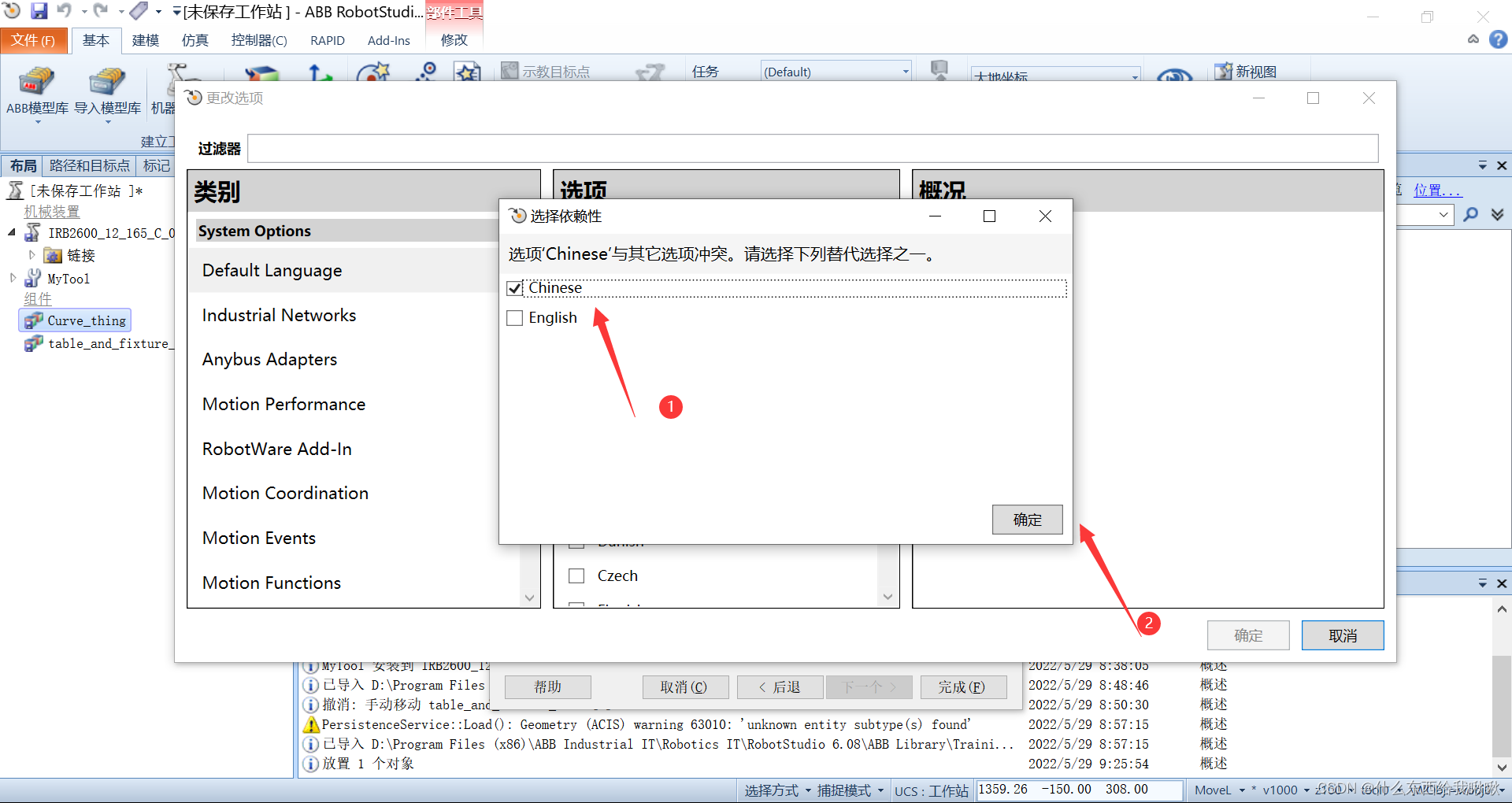Close the upper right docked panel with X
Image resolution: width=1512 pixels, height=803 pixels.
[1502, 165]
